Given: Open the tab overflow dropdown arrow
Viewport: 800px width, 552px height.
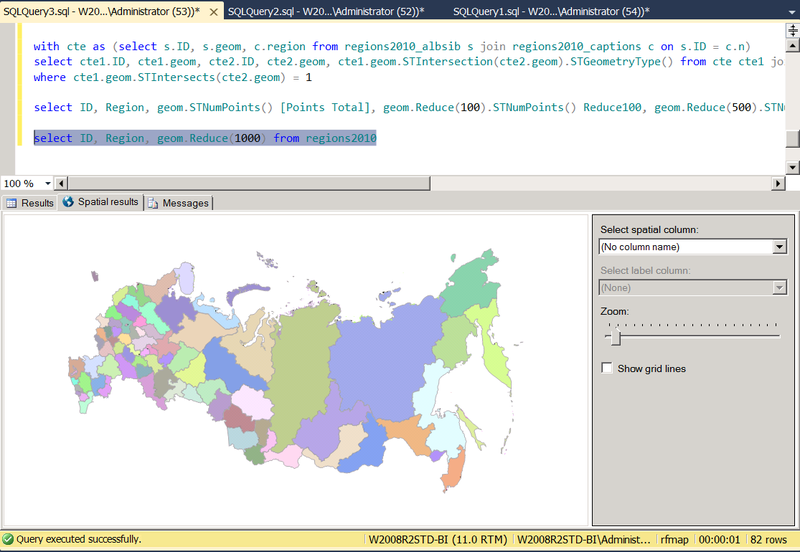Looking at the screenshot, I should tap(792, 12).
